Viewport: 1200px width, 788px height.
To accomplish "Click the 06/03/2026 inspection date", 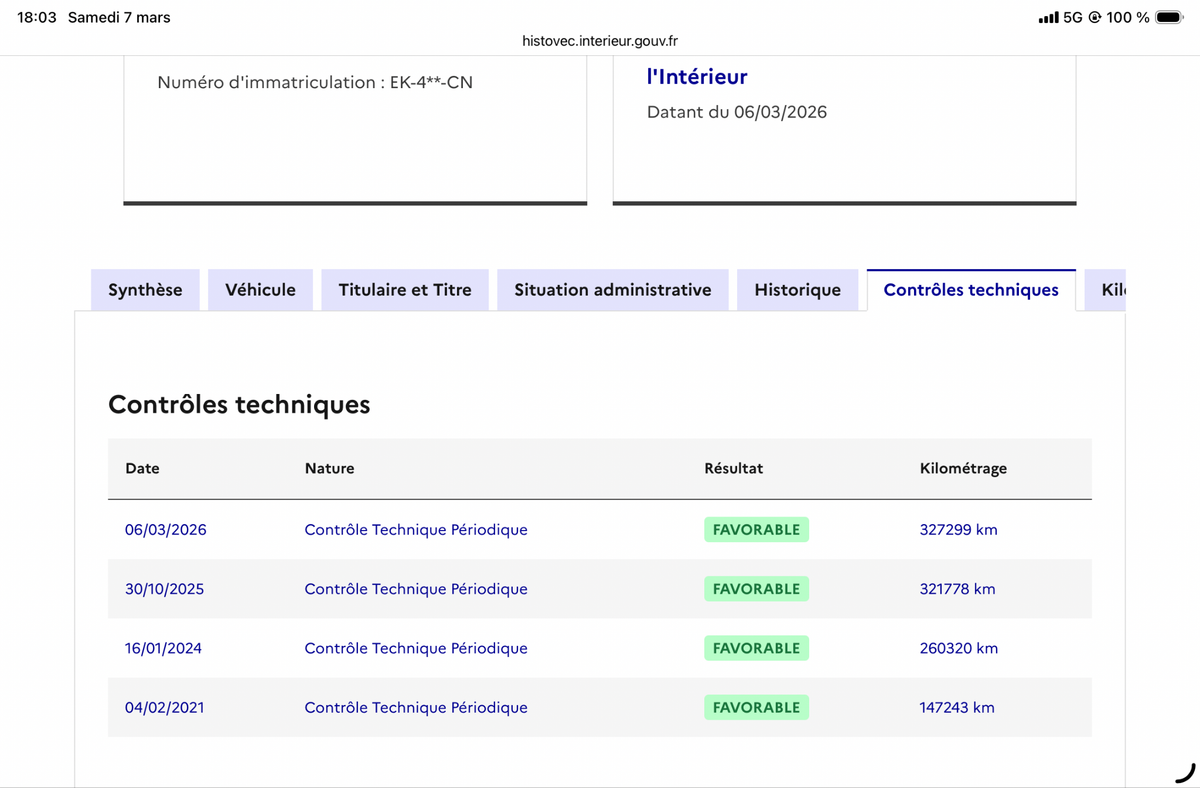I will [x=166, y=529].
